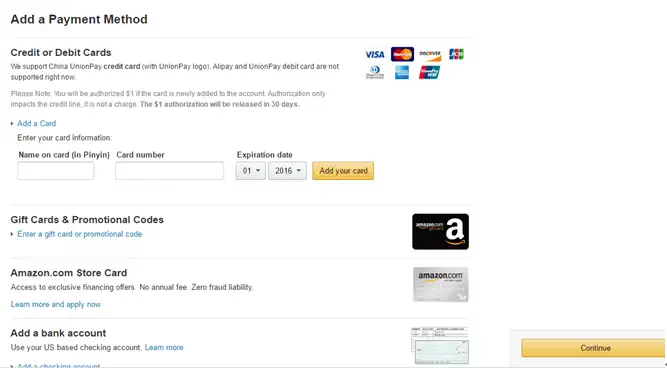This screenshot has width=667, height=368.
Task: Click the yellow Continue button
Action: 594,348
